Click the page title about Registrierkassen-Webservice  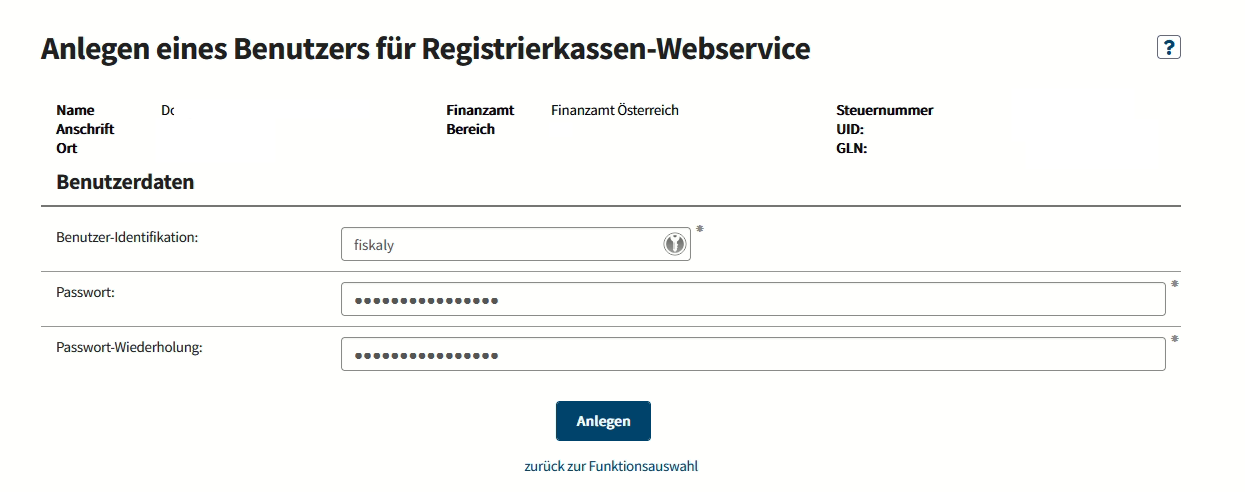coord(425,48)
